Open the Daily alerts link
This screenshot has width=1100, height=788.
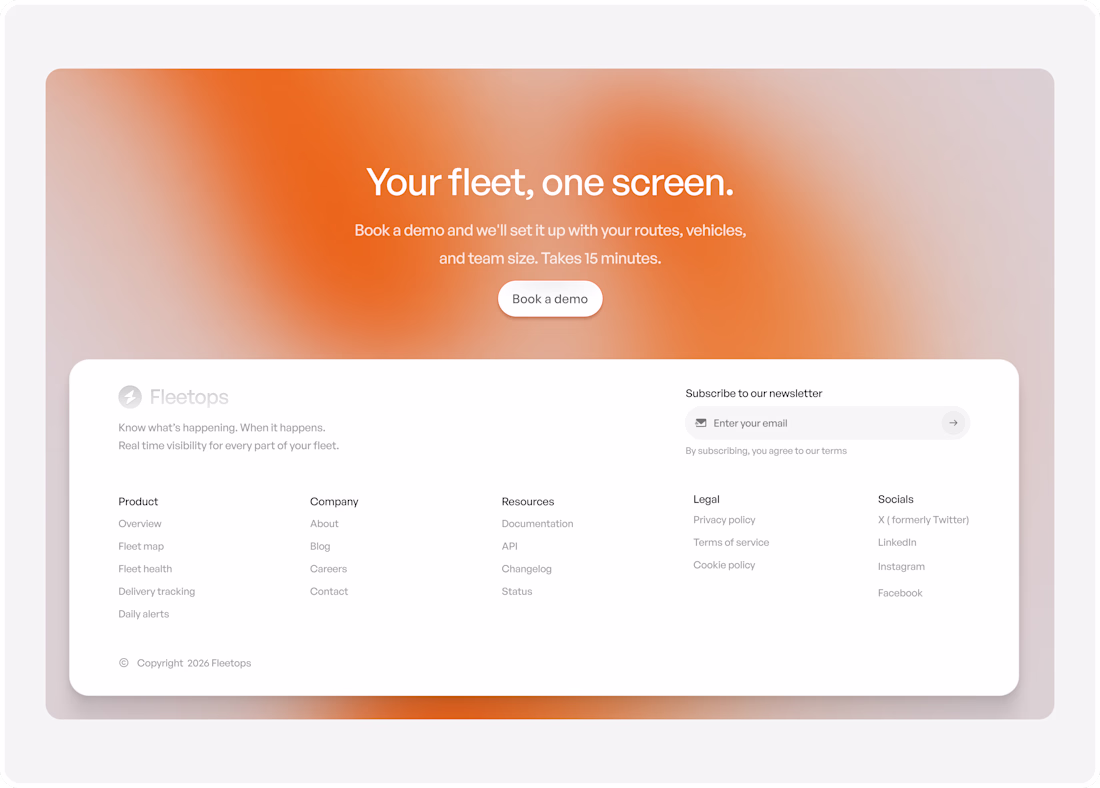[144, 613]
